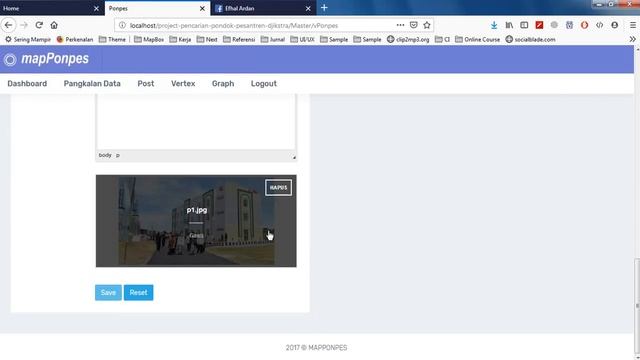The width and height of the screenshot is (640, 360).
Task: Select the body element path
Action: [x=105, y=155]
